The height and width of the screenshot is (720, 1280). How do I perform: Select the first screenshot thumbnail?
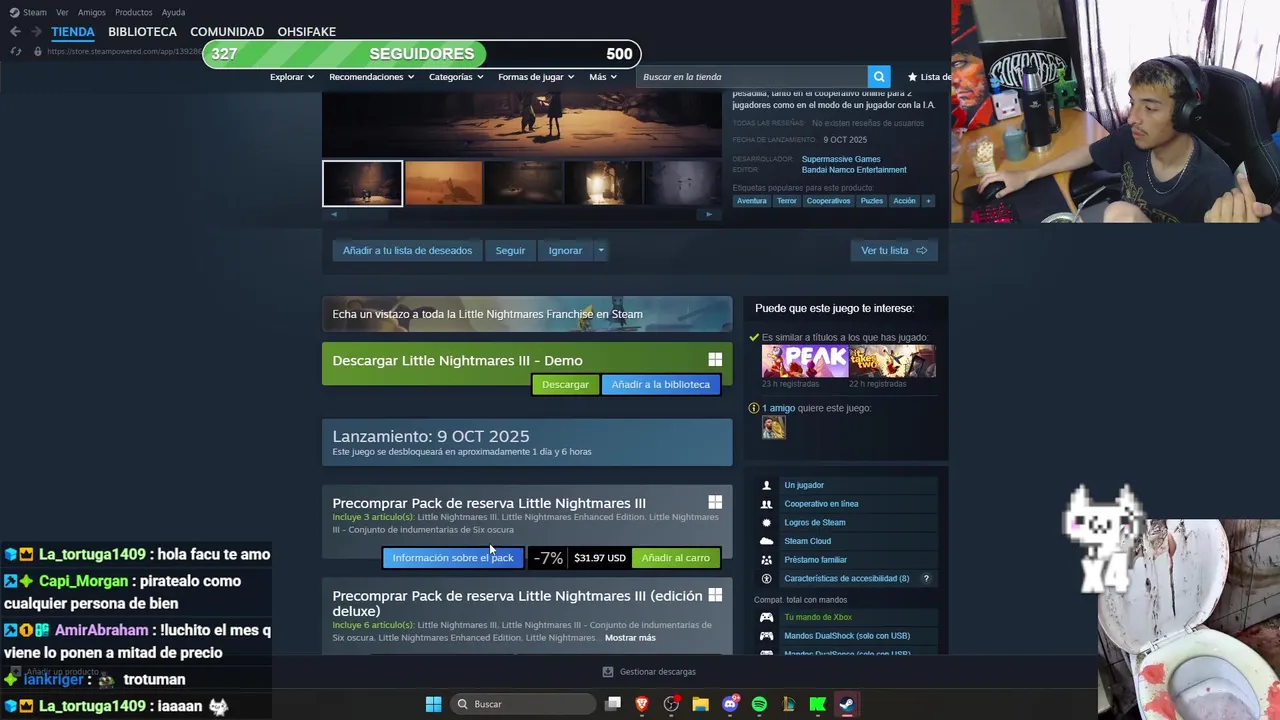click(x=362, y=183)
